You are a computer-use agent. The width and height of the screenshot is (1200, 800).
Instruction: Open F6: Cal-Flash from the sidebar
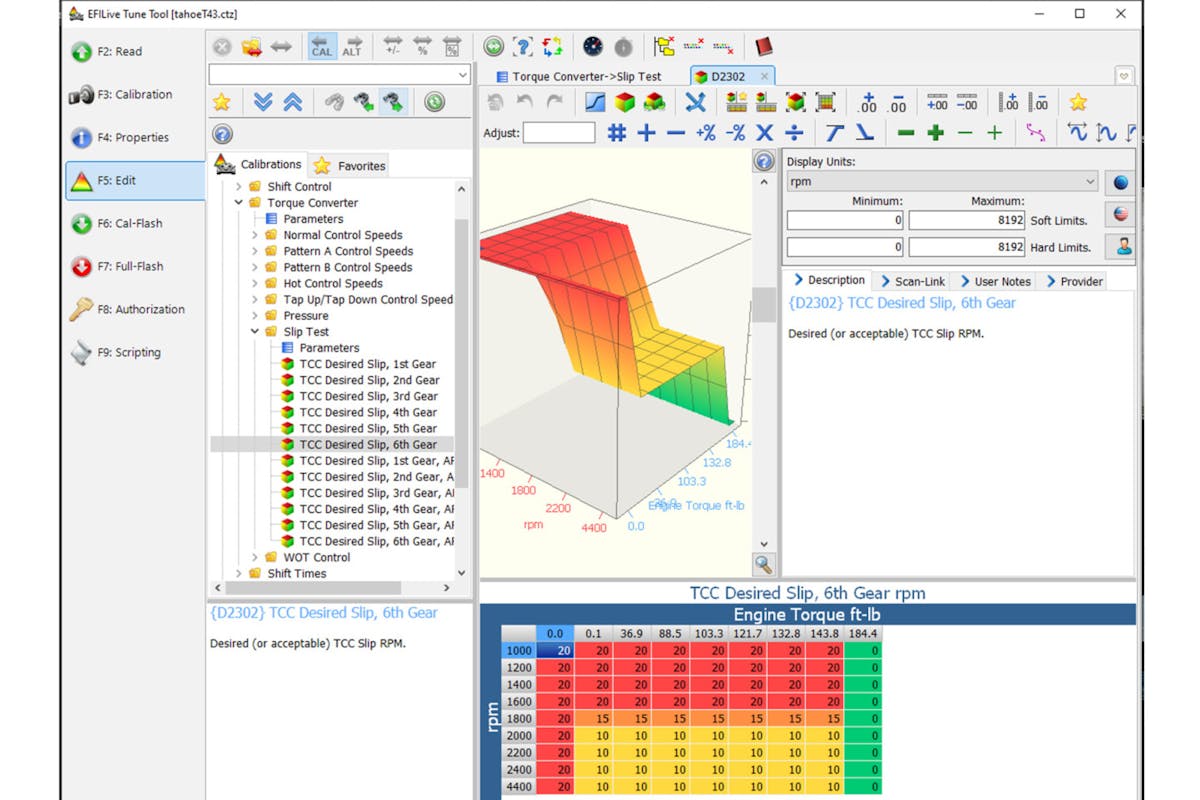tap(130, 224)
